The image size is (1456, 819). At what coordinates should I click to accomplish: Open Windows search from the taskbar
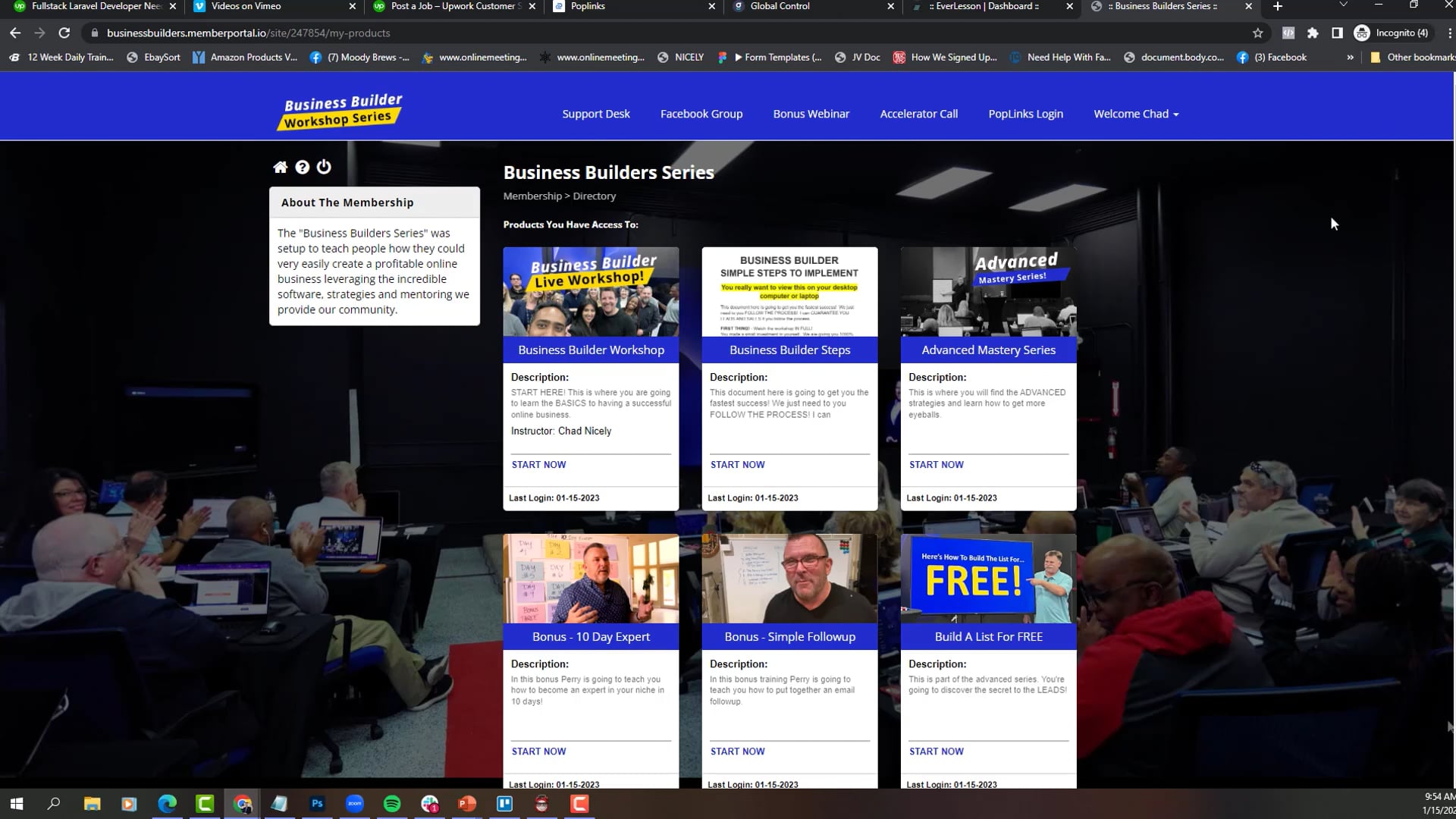pos(54,804)
